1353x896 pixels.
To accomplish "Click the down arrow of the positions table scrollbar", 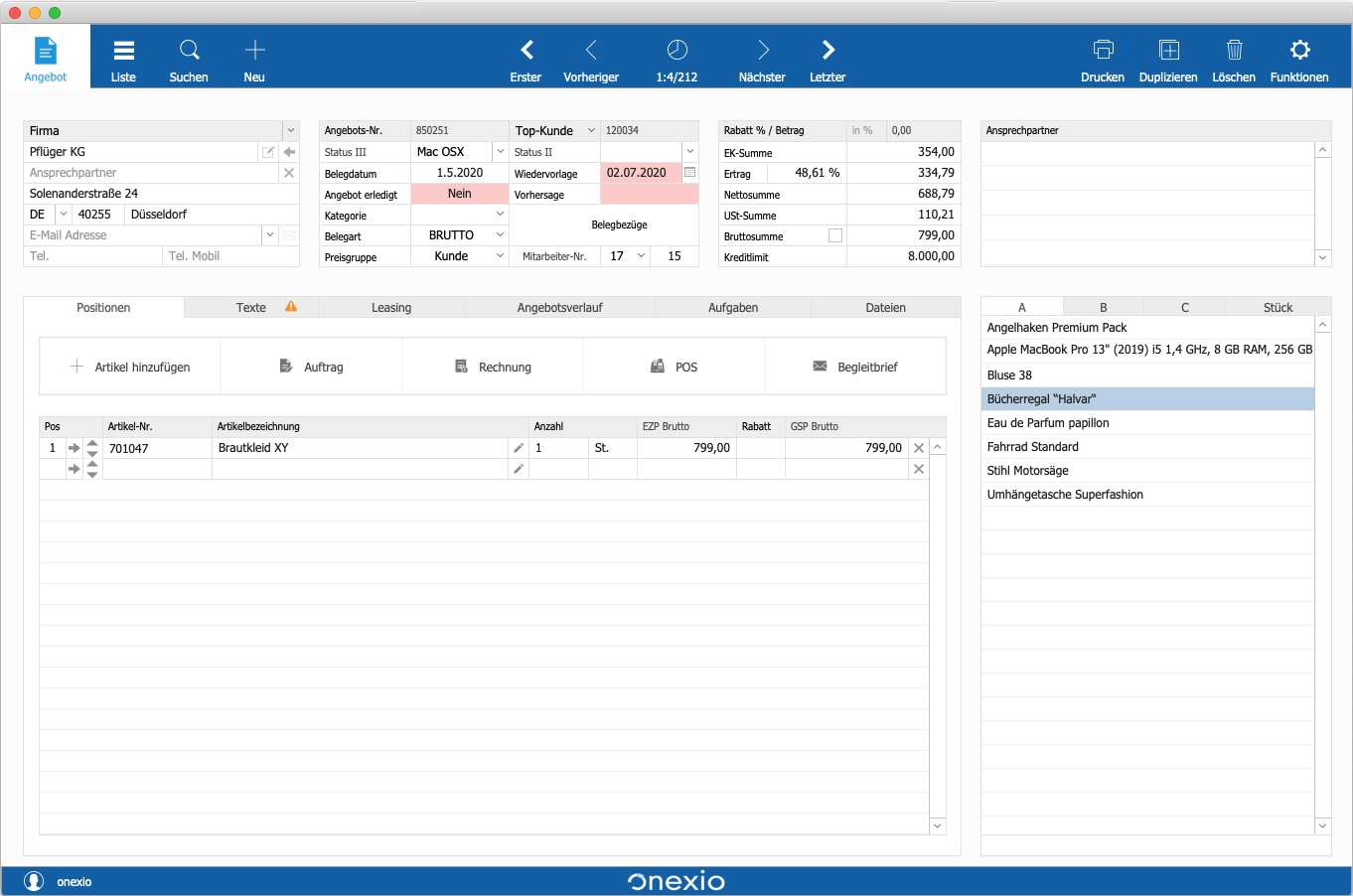I will pos(938,825).
